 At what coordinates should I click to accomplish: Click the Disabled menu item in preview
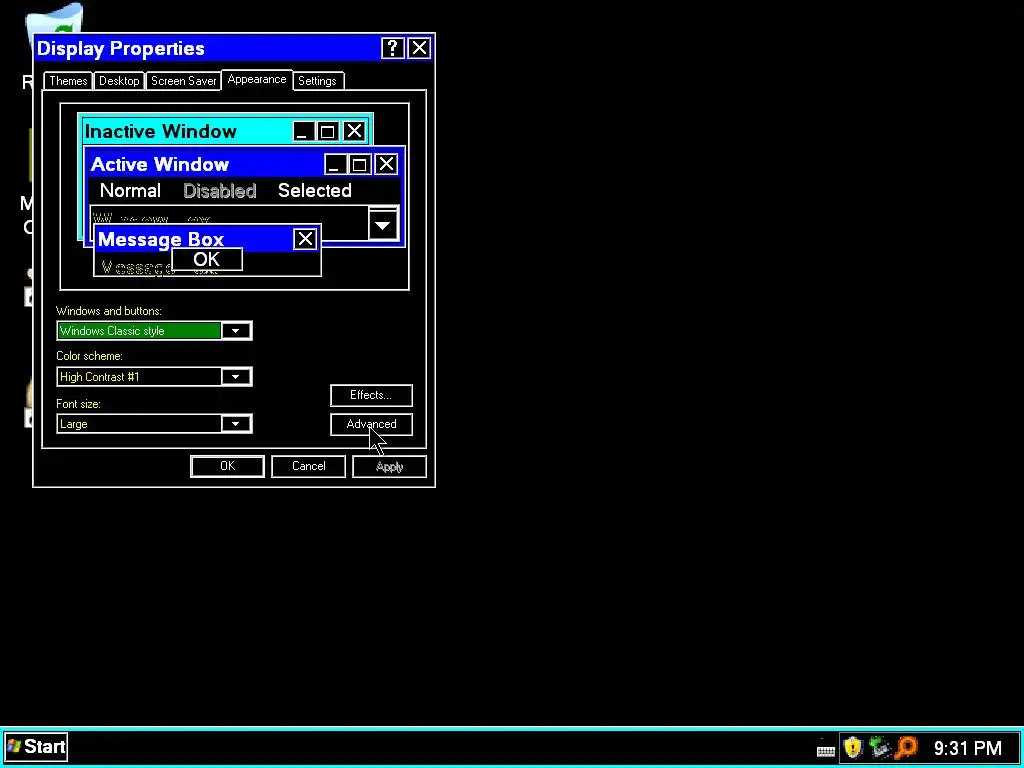[x=219, y=191]
